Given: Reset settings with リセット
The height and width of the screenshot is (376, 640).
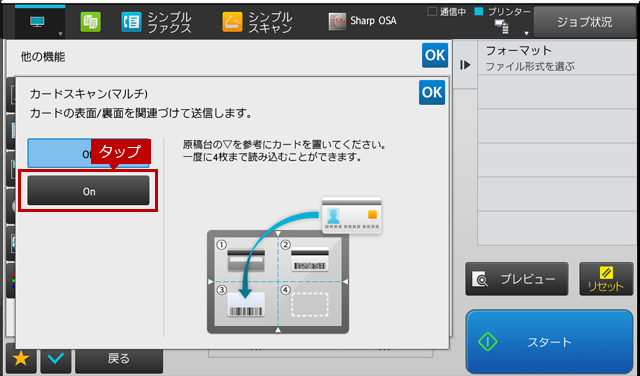Looking at the screenshot, I should 606,279.
